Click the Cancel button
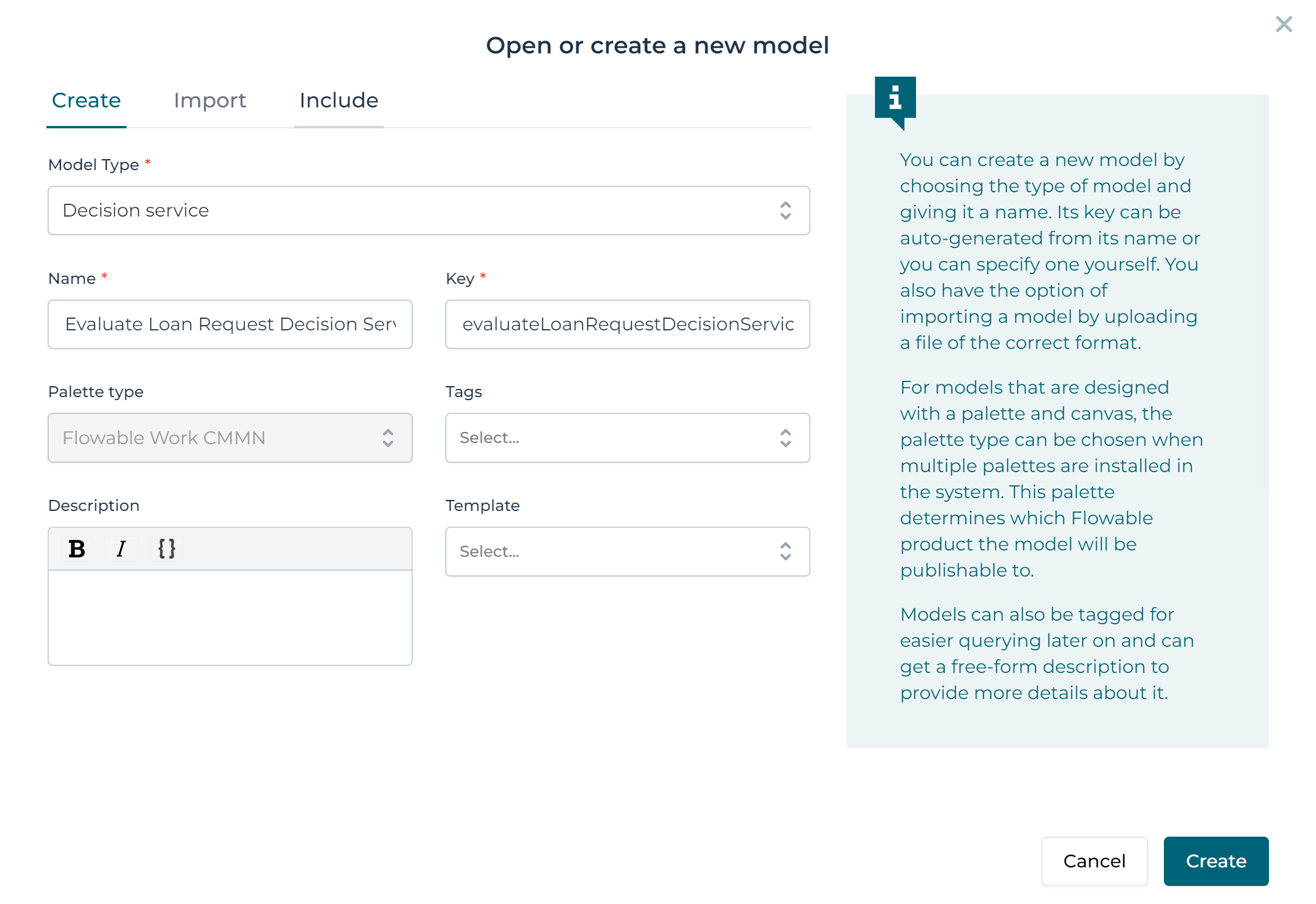The height and width of the screenshot is (904, 1316). click(1095, 861)
